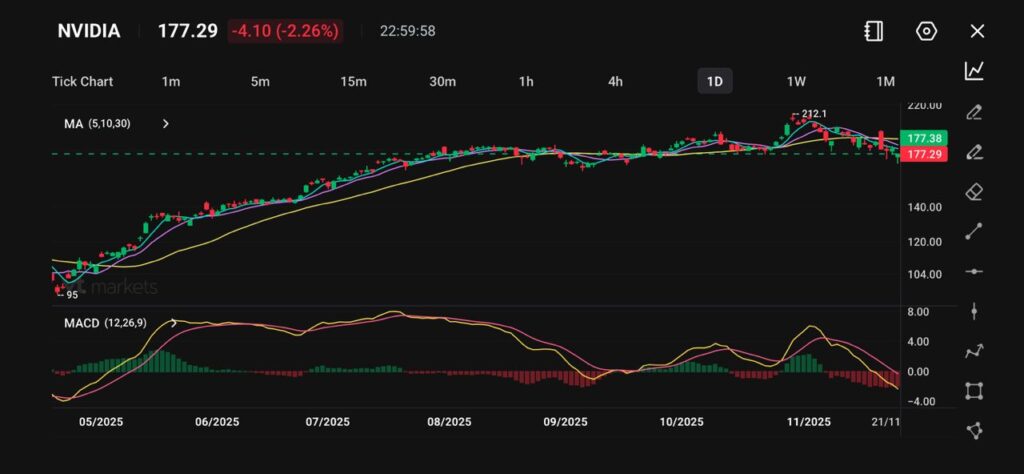Viewport: 1024px width, 474px height.
Task: Select the zigzag polyline arrow tool
Action: [974, 351]
